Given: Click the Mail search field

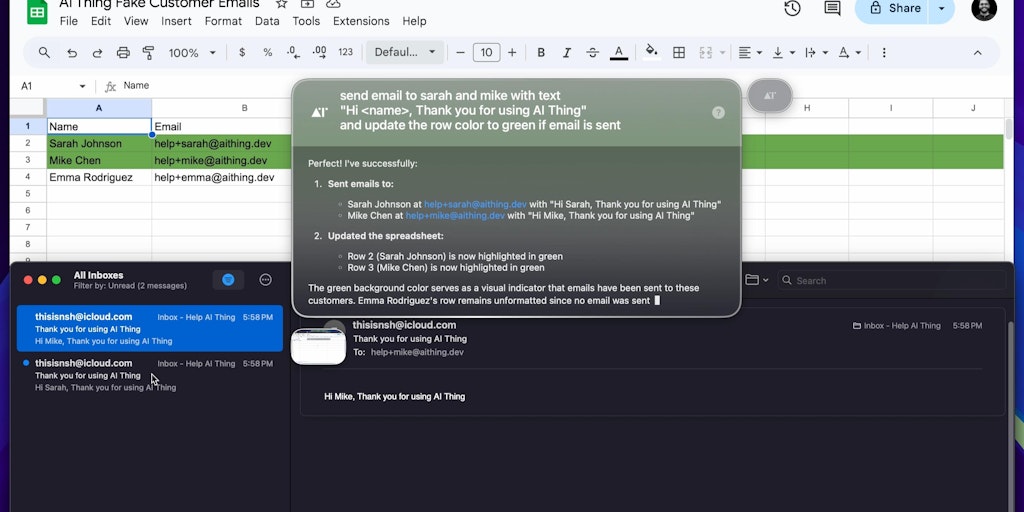Looking at the screenshot, I should click(891, 280).
